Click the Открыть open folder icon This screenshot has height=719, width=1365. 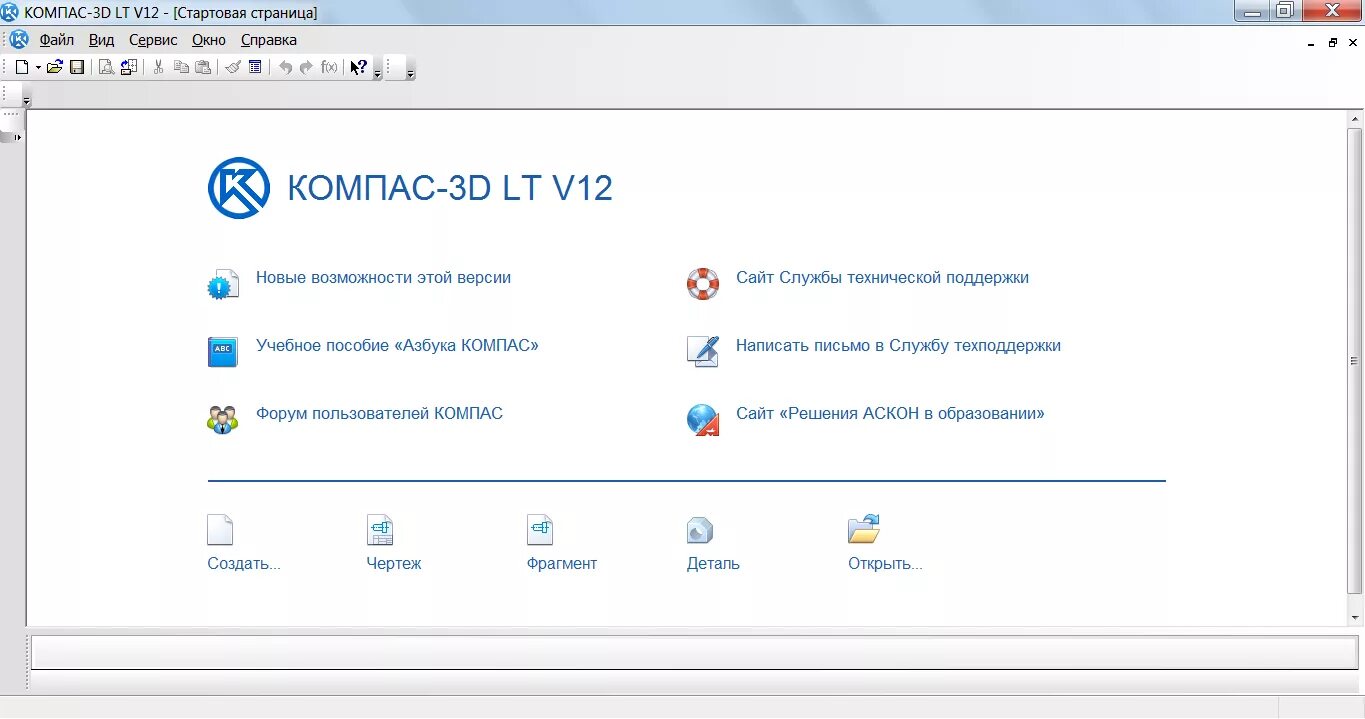(x=863, y=529)
